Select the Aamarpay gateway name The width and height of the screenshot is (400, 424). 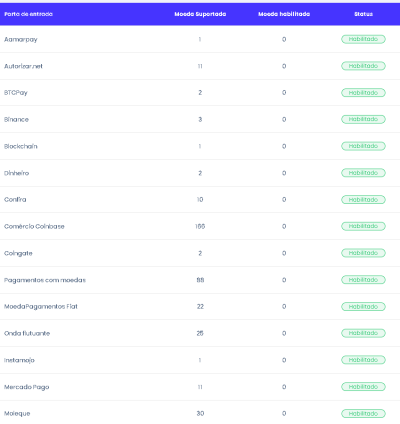[21, 39]
